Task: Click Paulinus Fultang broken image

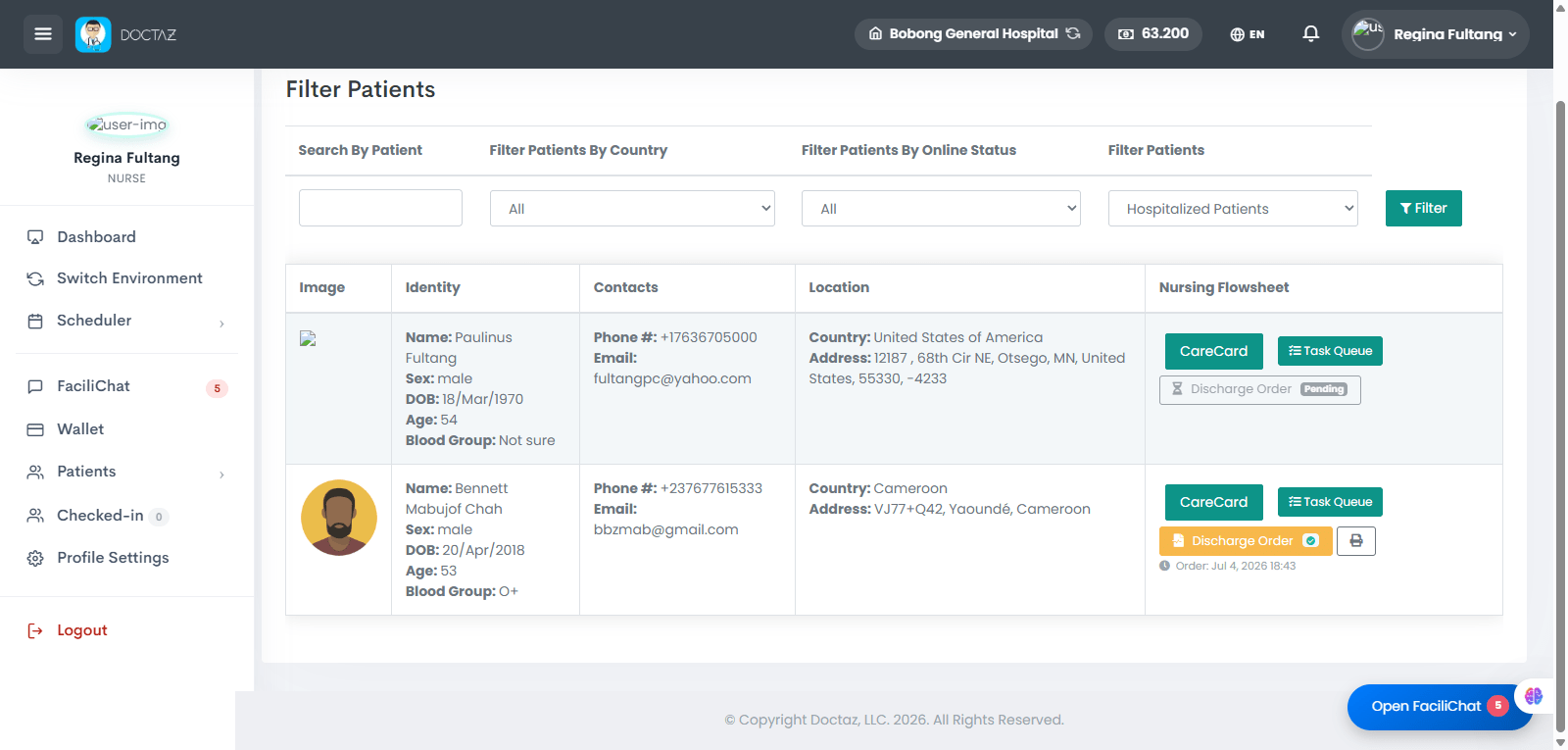Action: (x=308, y=338)
